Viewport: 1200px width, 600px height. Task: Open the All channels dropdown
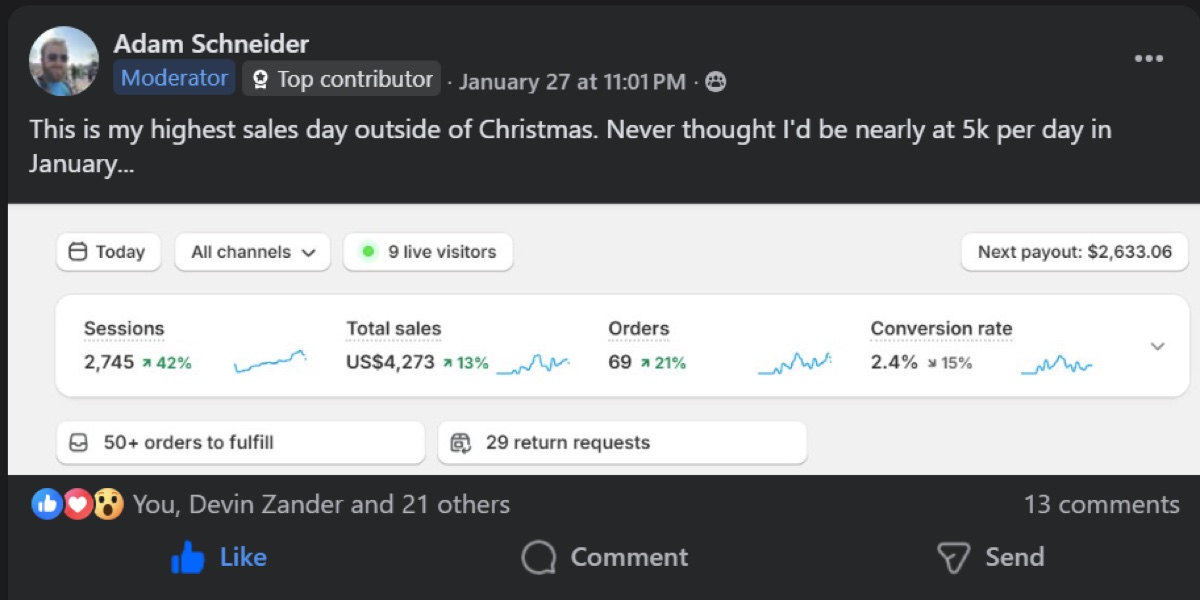[x=251, y=252]
